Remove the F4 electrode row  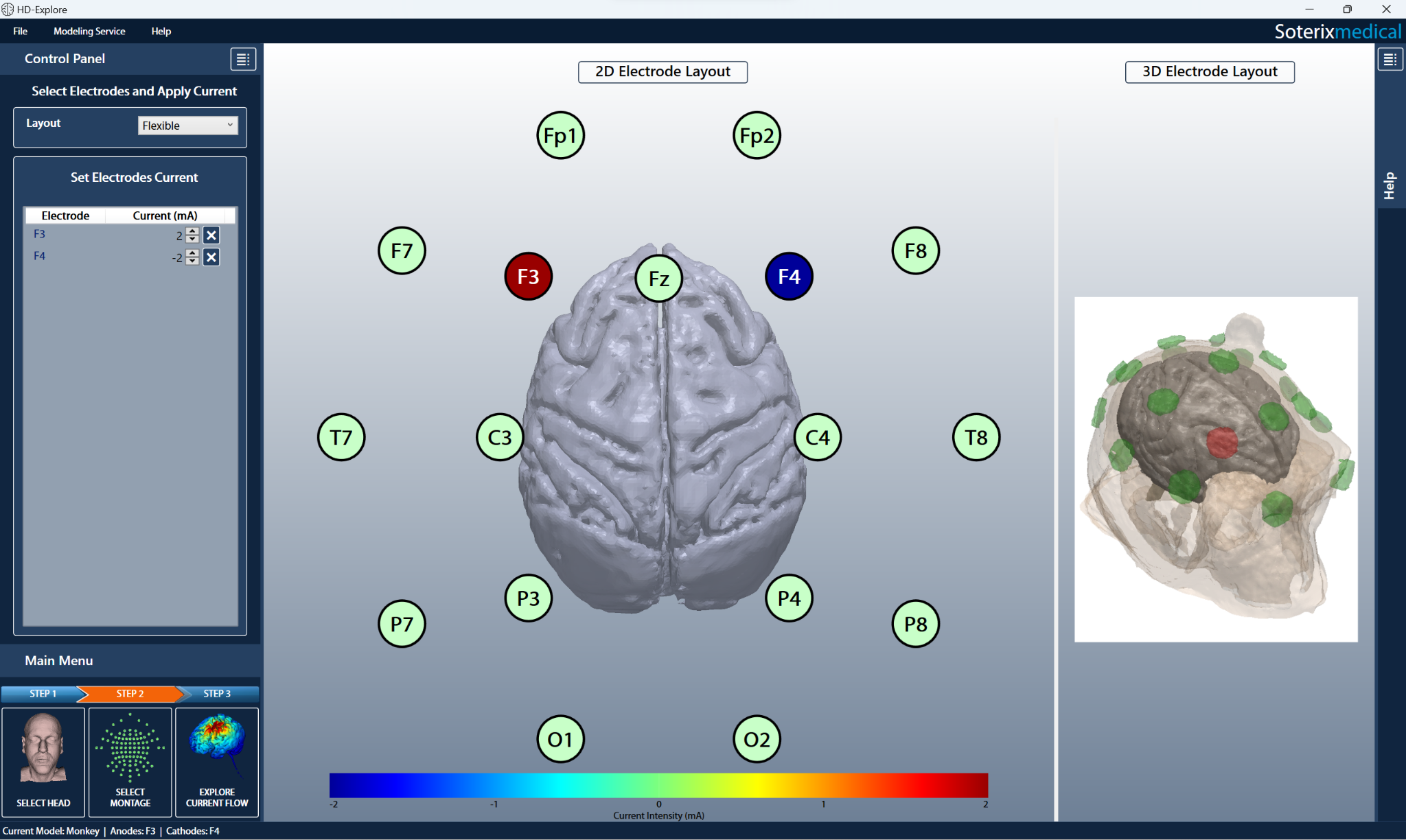point(211,257)
